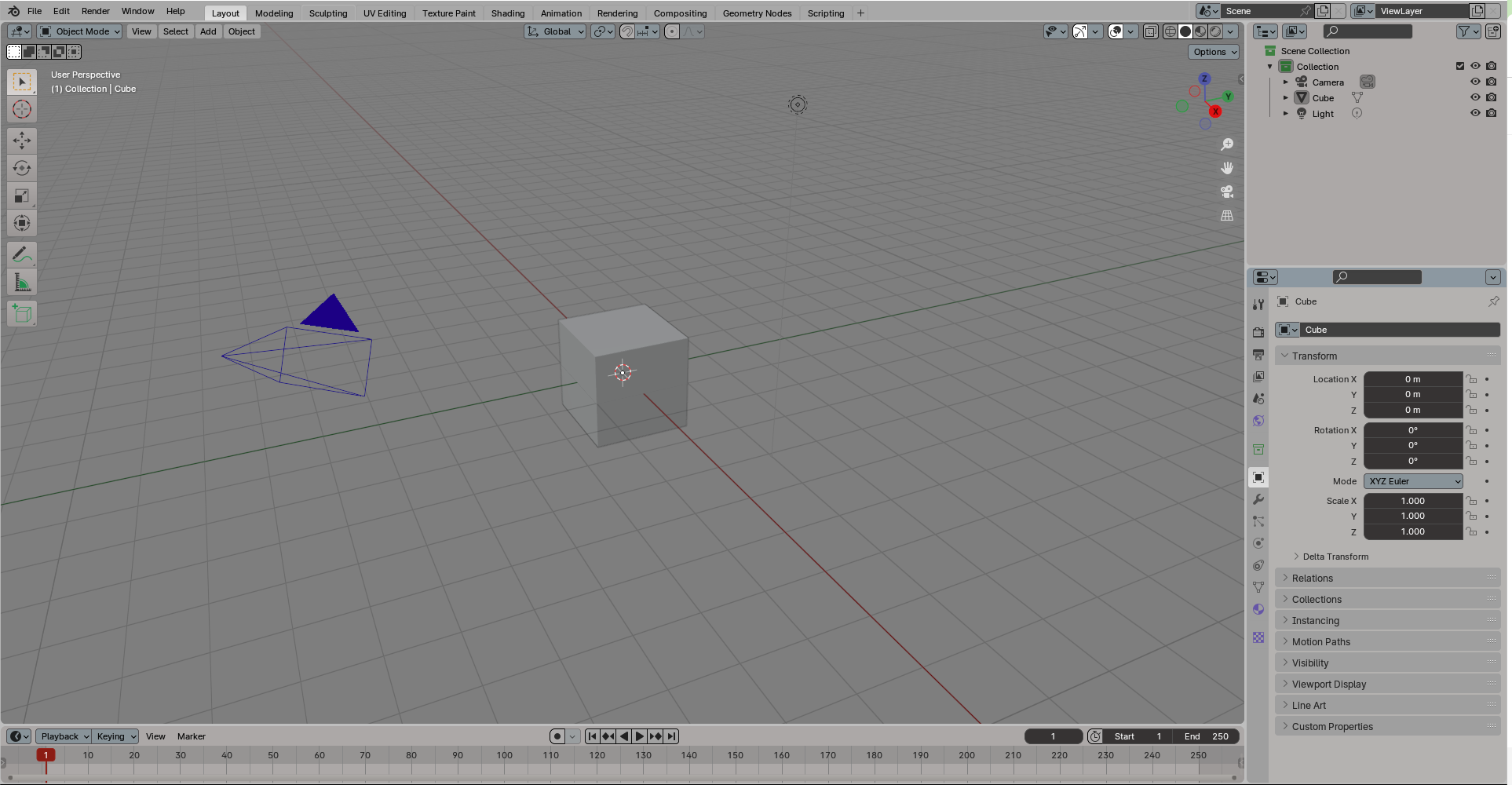Click the End frame field
The height and width of the screenshot is (785, 1512).
point(1207,736)
